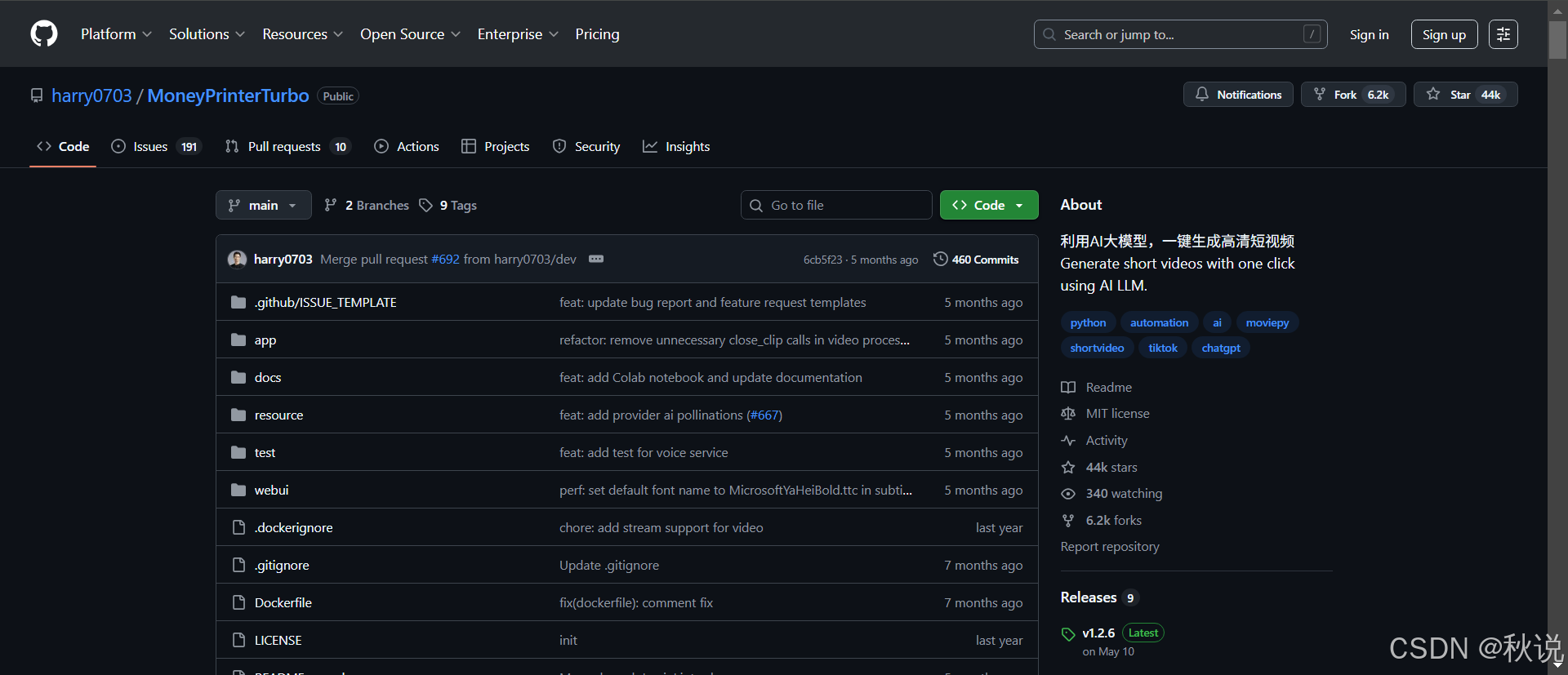Open the test folder name

click(265, 452)
